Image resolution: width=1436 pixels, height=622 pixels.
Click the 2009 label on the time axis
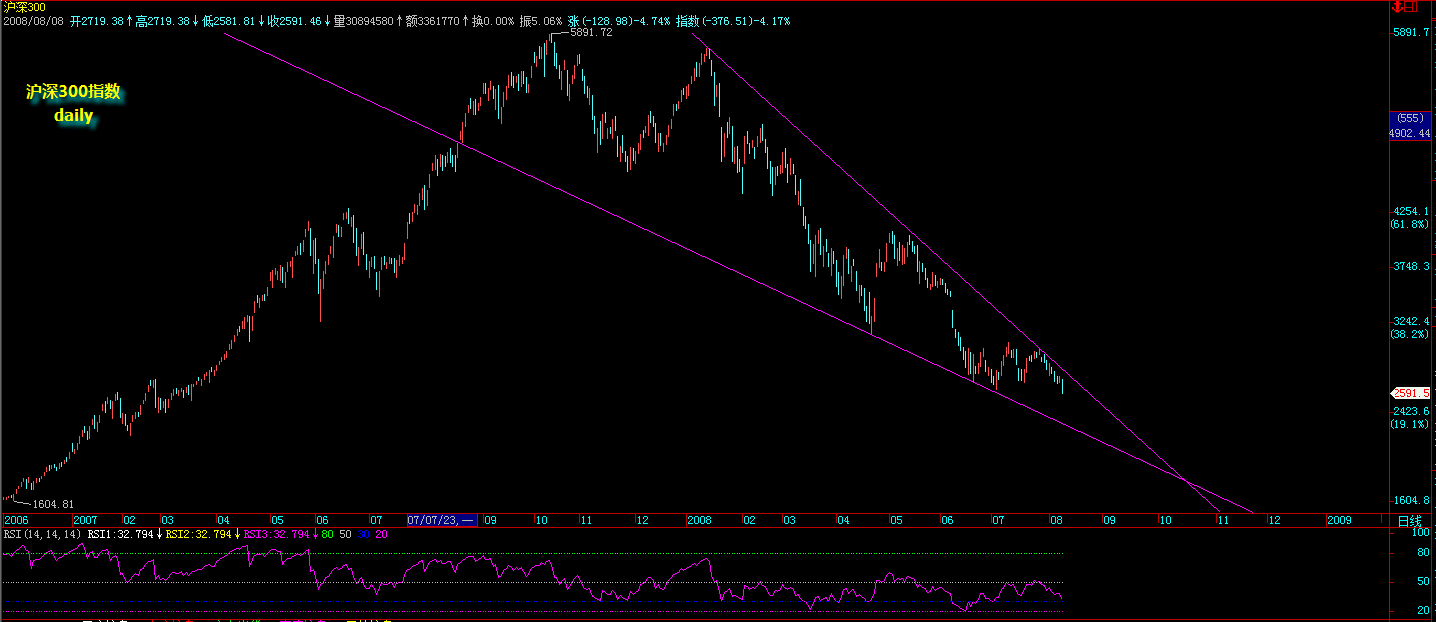(x=1339, y=521)
